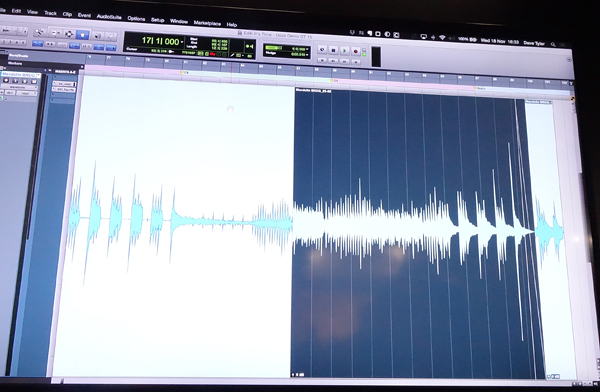Toggle the track solo button
The height and width of the screenshot is (392, 600).
(25, 81)
